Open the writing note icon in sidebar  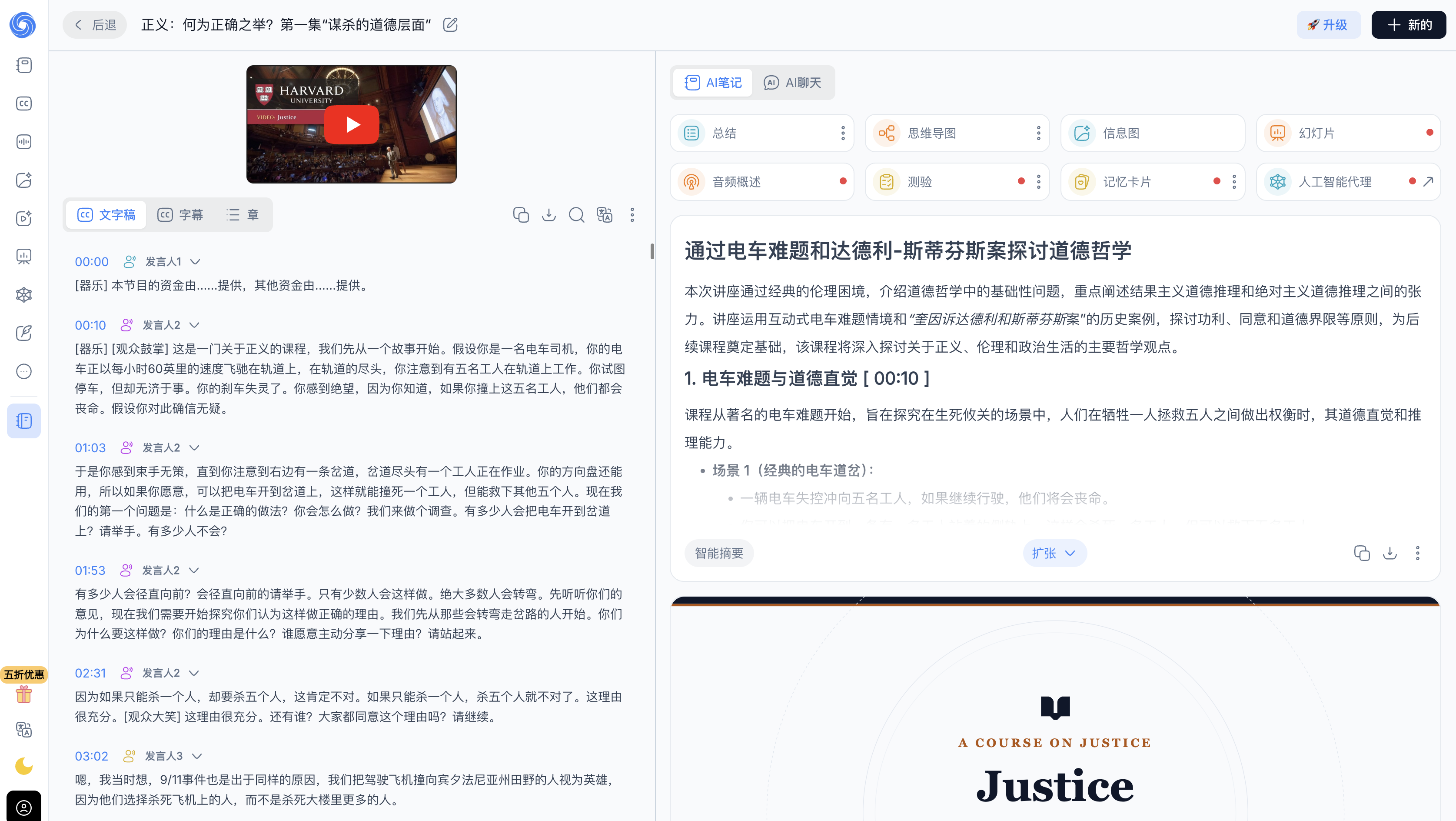(x=24, y=333)
